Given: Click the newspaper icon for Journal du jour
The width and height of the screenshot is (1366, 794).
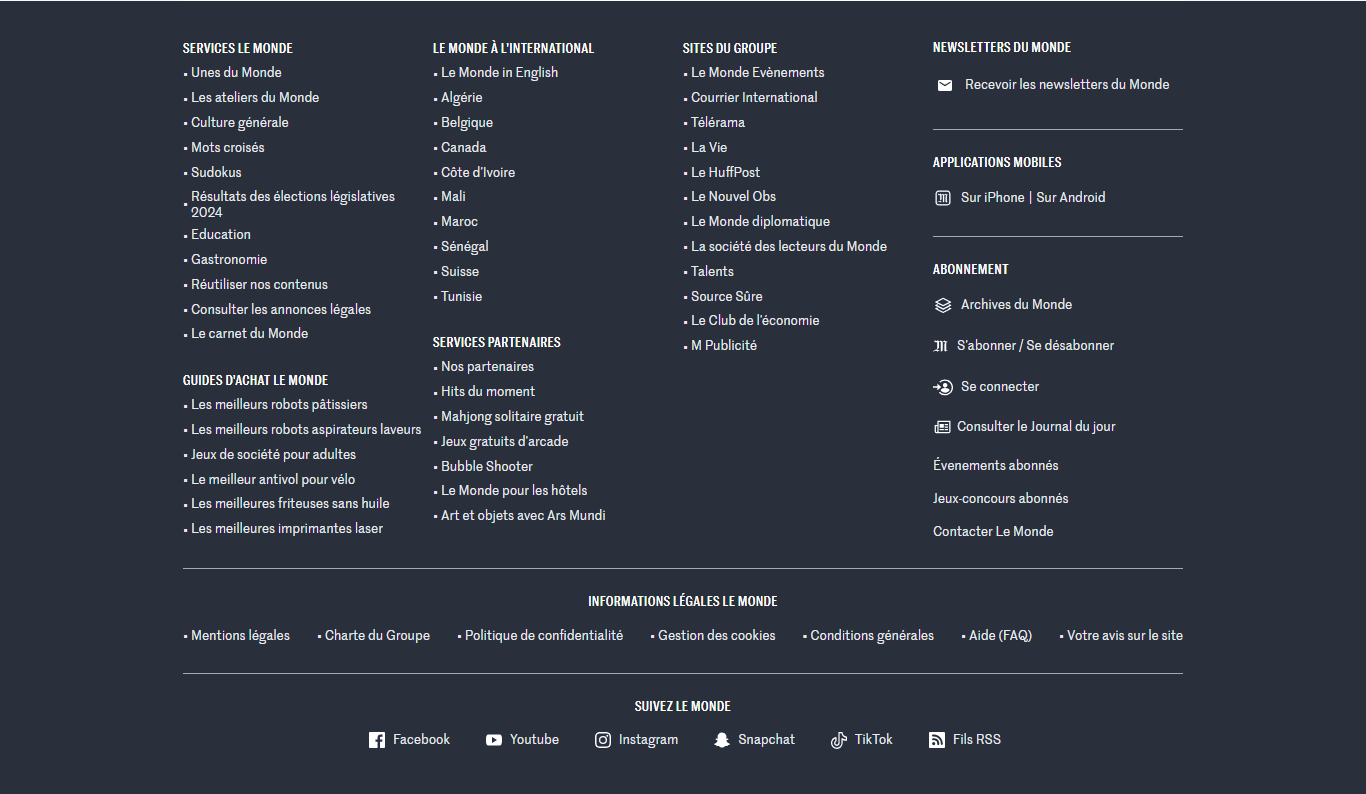Looking at the screenshot, I should (x=942, y=427).
